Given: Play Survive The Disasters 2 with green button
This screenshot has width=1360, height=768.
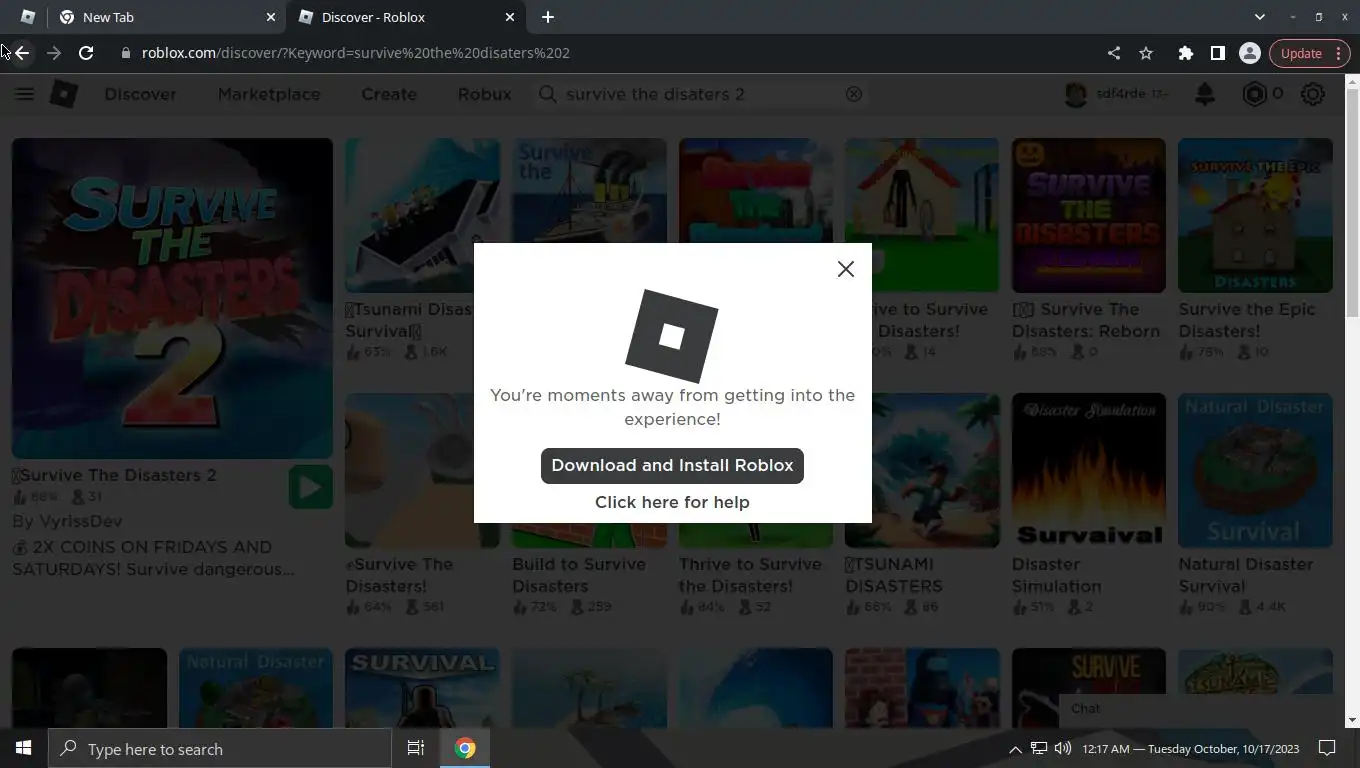Looking at the screenshot, I should coord(311,487).
